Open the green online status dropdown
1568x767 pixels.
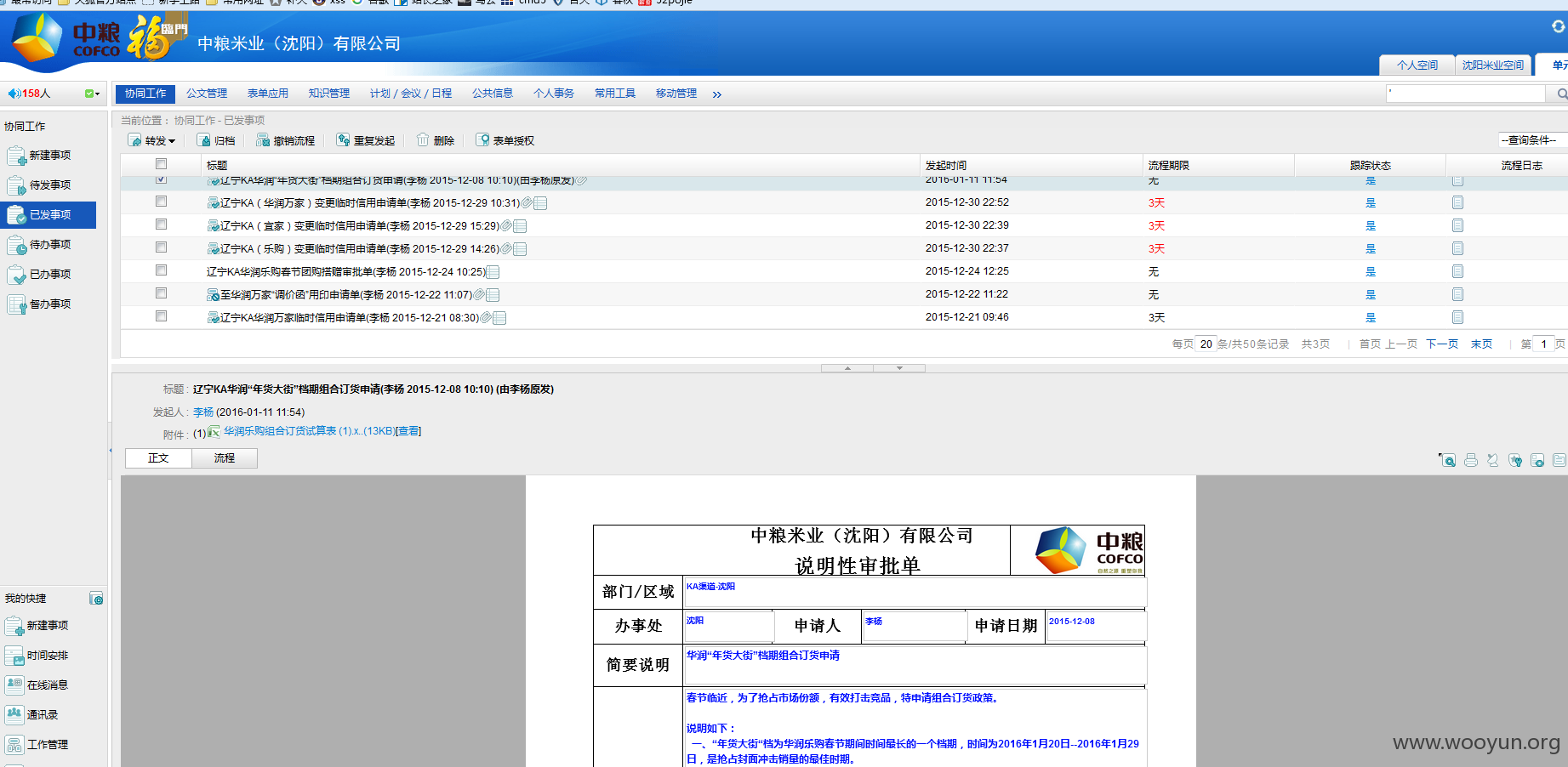pos(92,94)
